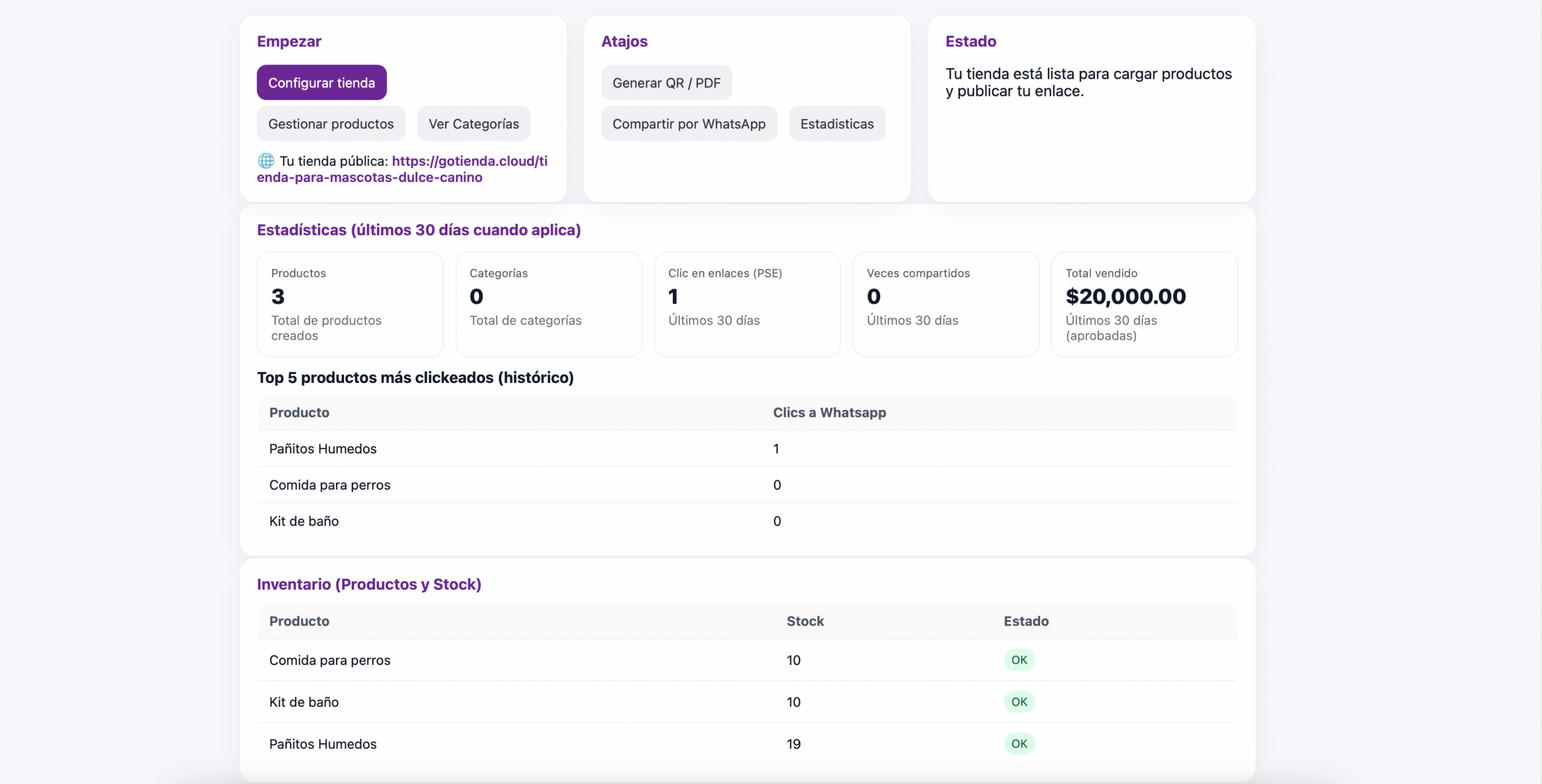Open Gestionar productos
The width and height of the screenshot is (1542, 784).
tap(331, 123)
